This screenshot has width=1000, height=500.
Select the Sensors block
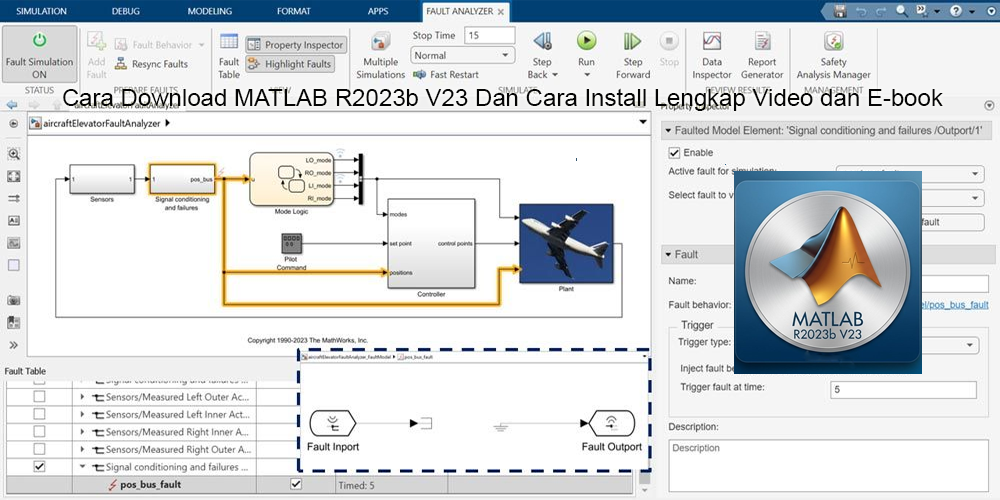click(x=102, y=179)
